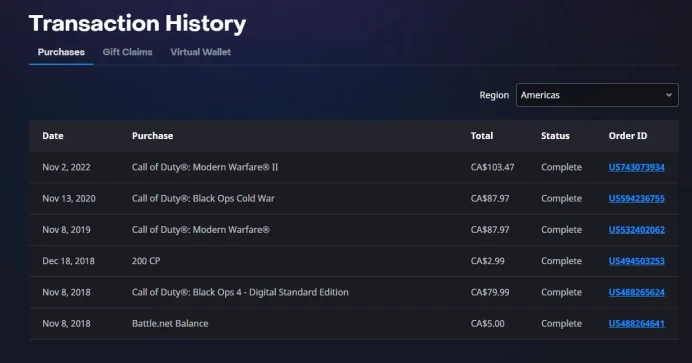Image resolution: width=692 pixels, height=363 pixels.
Task: Open the Virtual Wallet tab
Action: (201, 52)
